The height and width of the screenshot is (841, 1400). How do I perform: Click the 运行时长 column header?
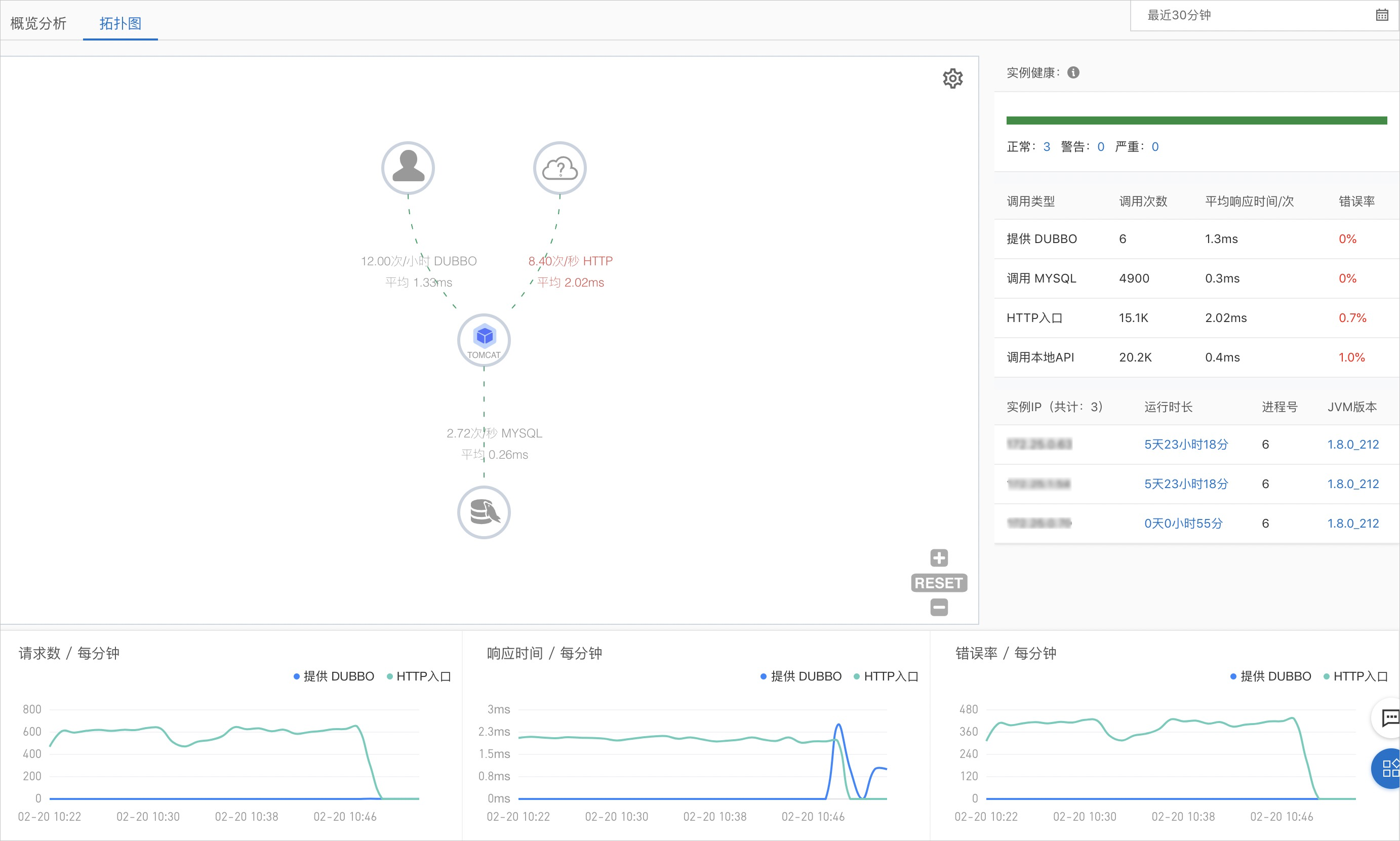[x=1168, y=407]
